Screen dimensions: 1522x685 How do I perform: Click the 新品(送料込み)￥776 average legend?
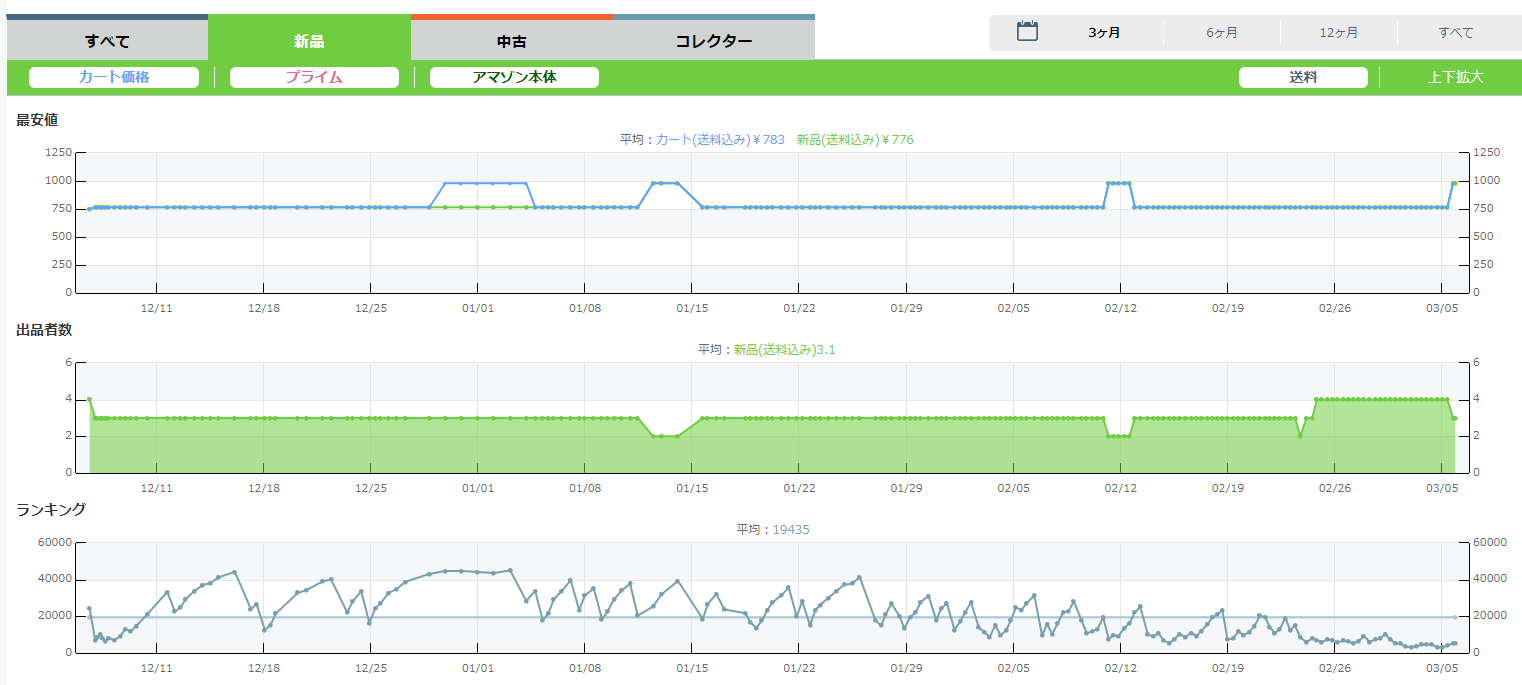855,140
